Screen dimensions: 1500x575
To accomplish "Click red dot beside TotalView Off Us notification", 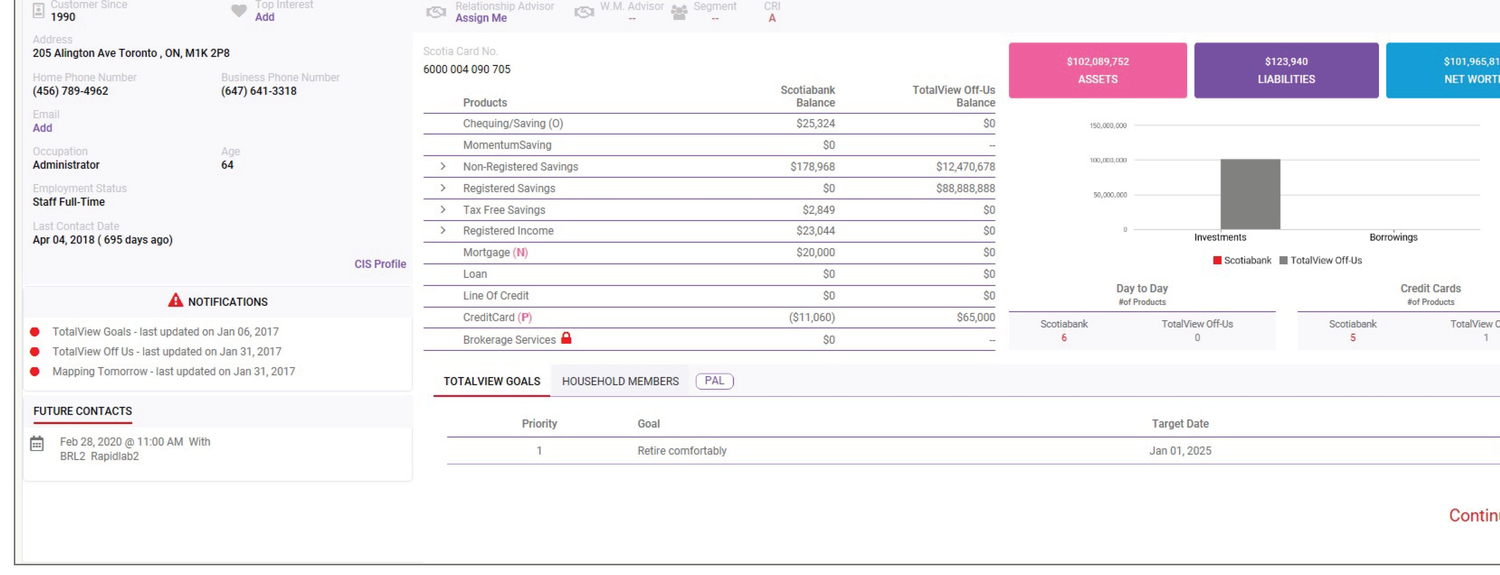I will [35, 352].
